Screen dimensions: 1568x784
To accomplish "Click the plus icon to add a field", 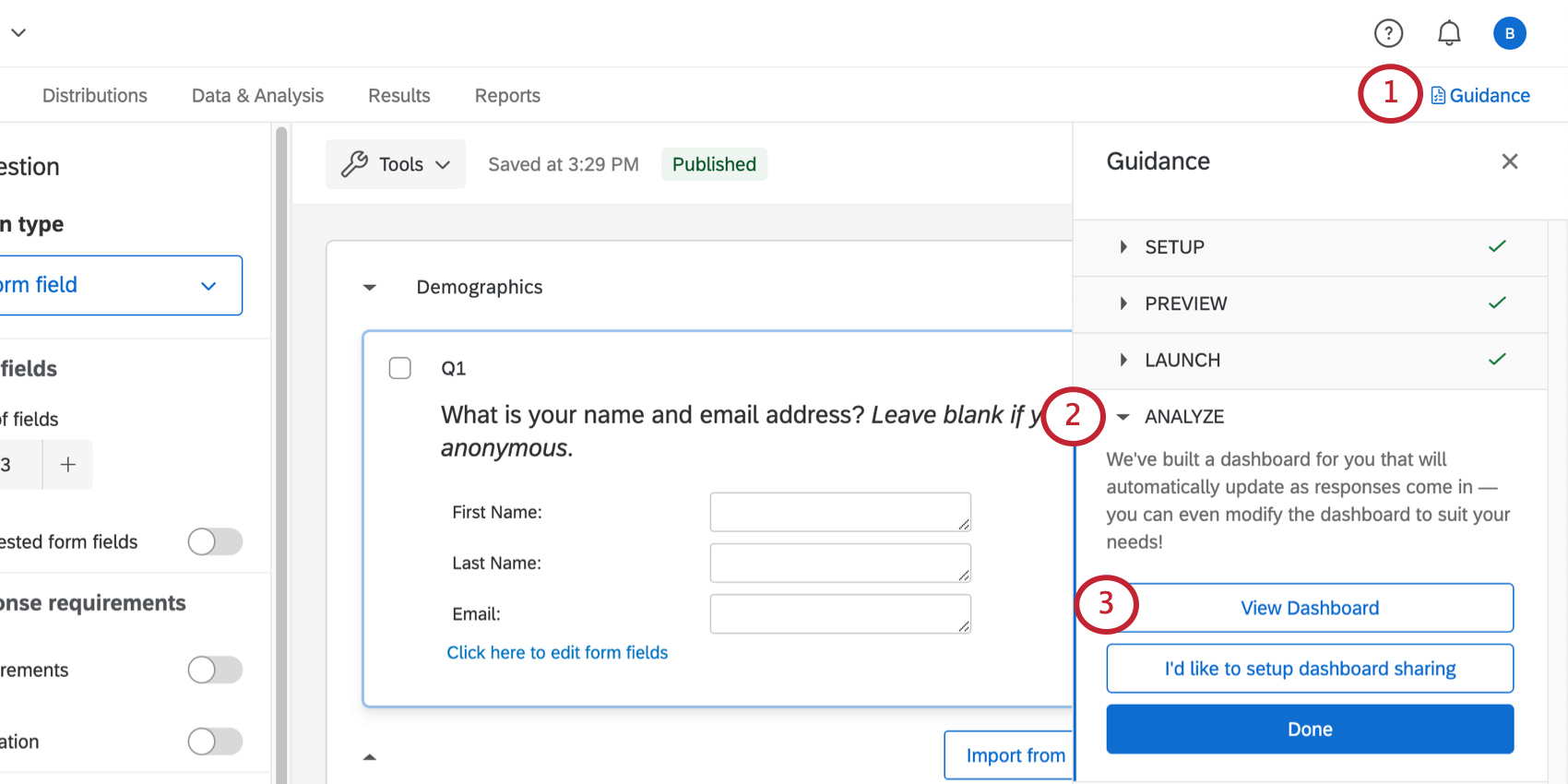I will click(x=67, y=465).
